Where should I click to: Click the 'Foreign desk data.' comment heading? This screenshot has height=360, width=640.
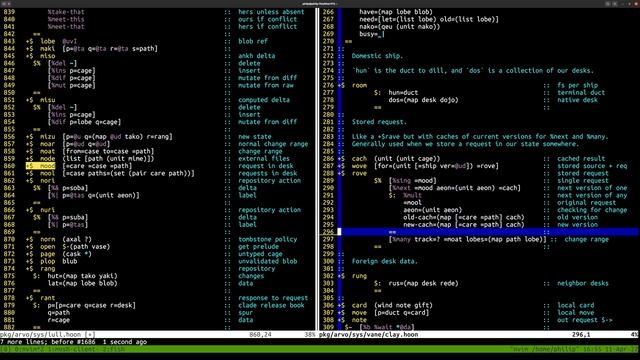(x=384, y=261)
